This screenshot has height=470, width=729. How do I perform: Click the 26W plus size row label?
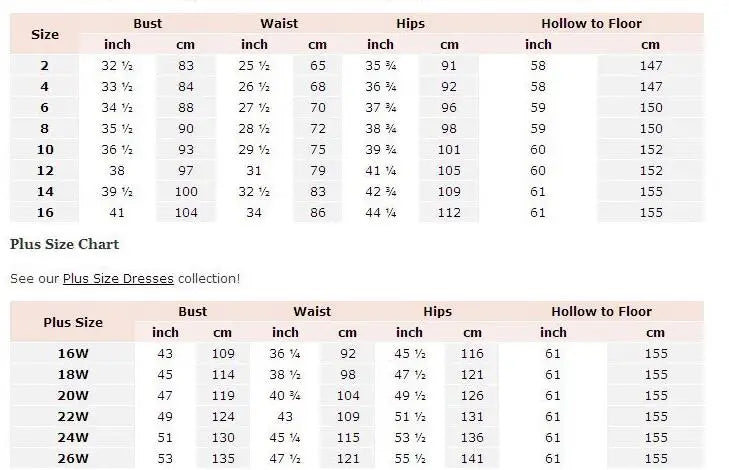[x=74, y=459]
